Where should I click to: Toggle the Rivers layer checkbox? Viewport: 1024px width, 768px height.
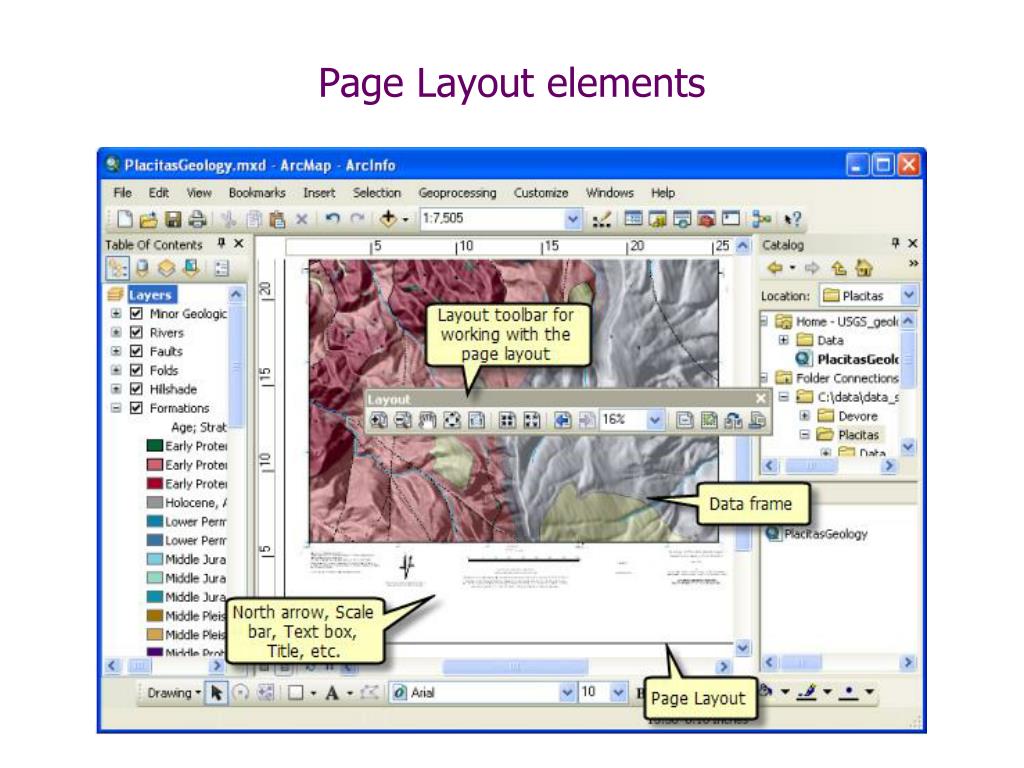[x=136, y=332]
